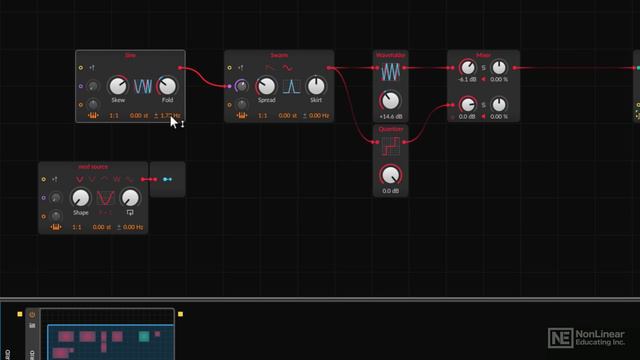Screen dimensions: 640x360
Task: Click the mod source output port
Action: [143, 179]
